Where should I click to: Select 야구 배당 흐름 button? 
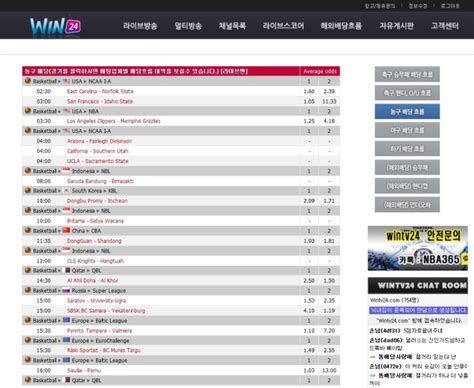(x=407, y=130)
